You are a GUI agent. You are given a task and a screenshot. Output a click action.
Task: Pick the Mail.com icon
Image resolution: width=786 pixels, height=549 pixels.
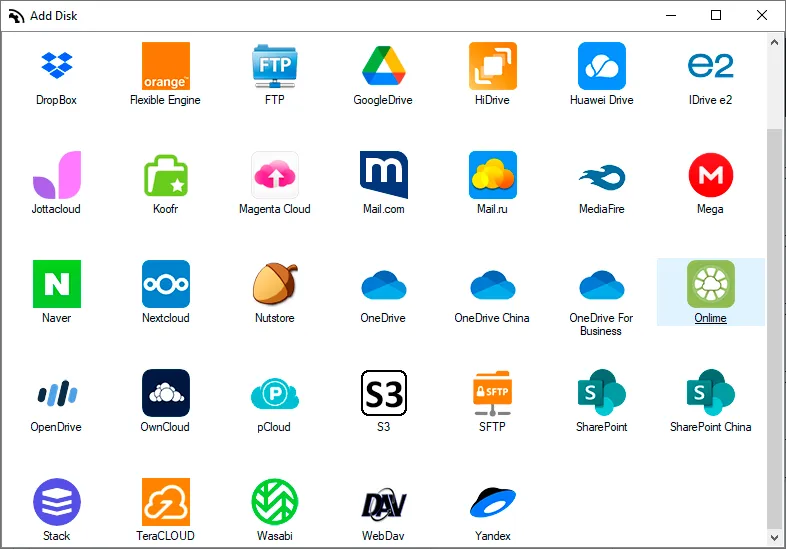[x=383, y=174]
